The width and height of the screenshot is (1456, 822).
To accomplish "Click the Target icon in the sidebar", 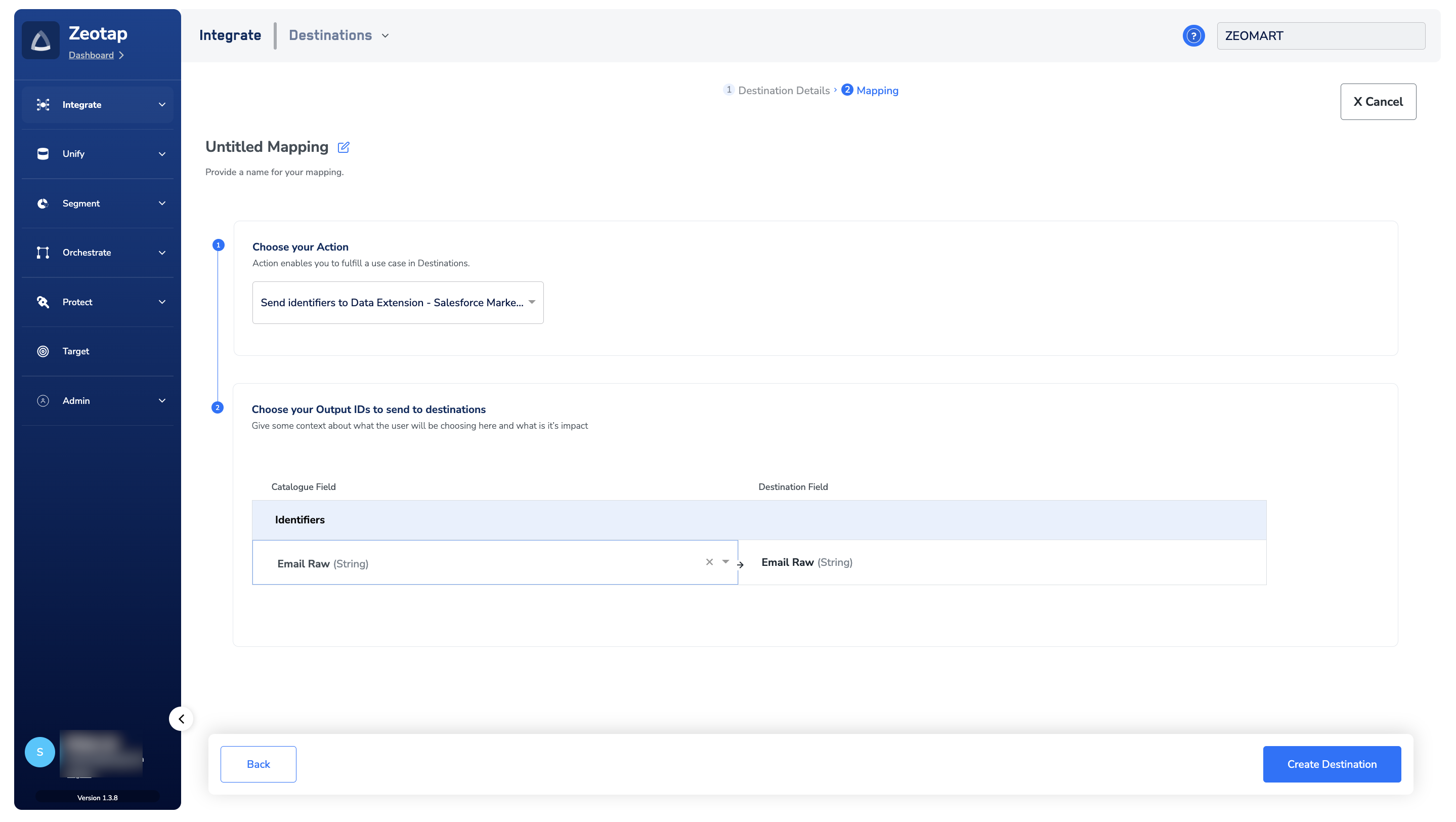I will click(43, 351).
